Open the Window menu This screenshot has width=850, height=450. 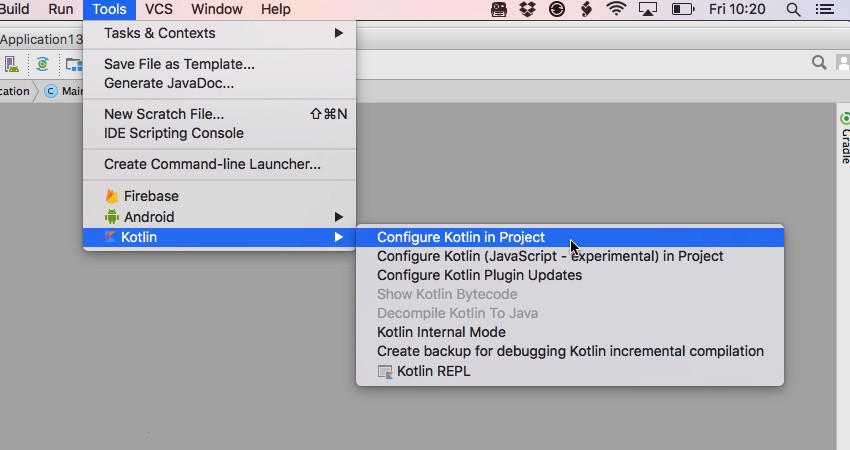(217, 9)
